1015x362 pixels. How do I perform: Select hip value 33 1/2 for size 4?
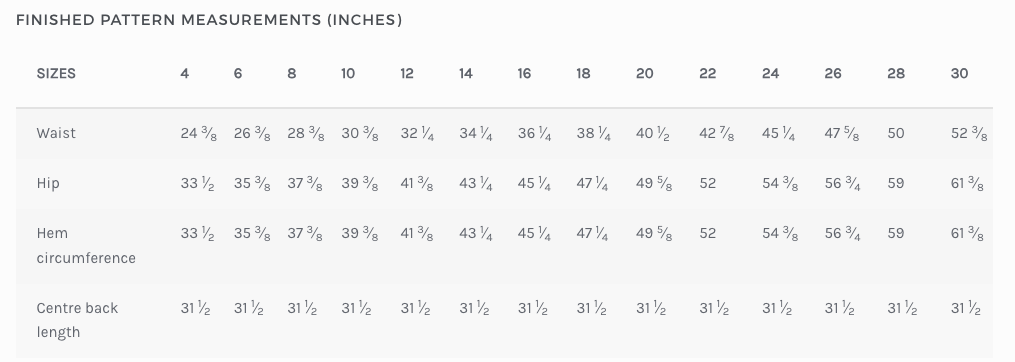pos(197,183)
